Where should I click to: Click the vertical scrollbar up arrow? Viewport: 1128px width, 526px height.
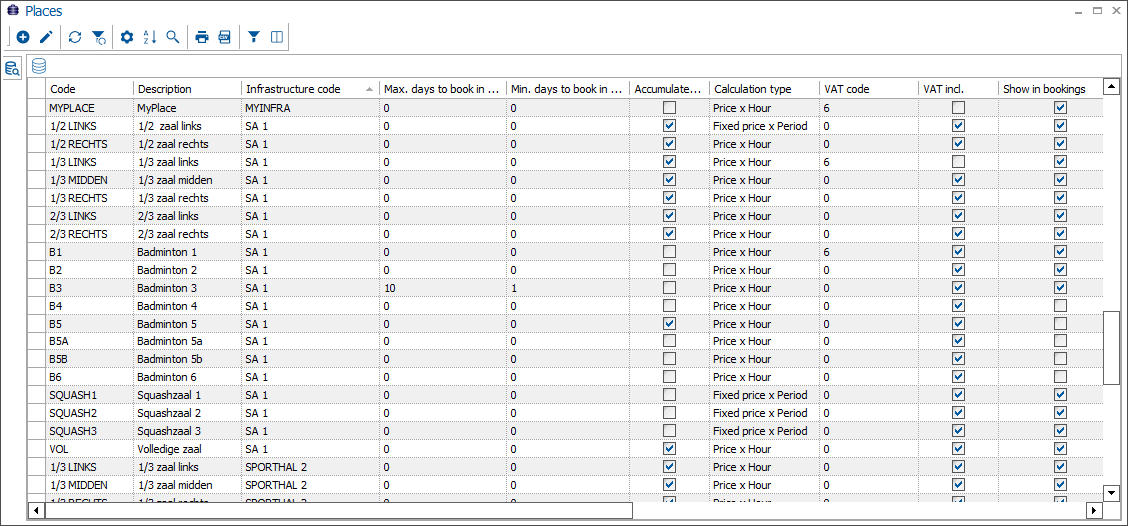[1111, 87]
